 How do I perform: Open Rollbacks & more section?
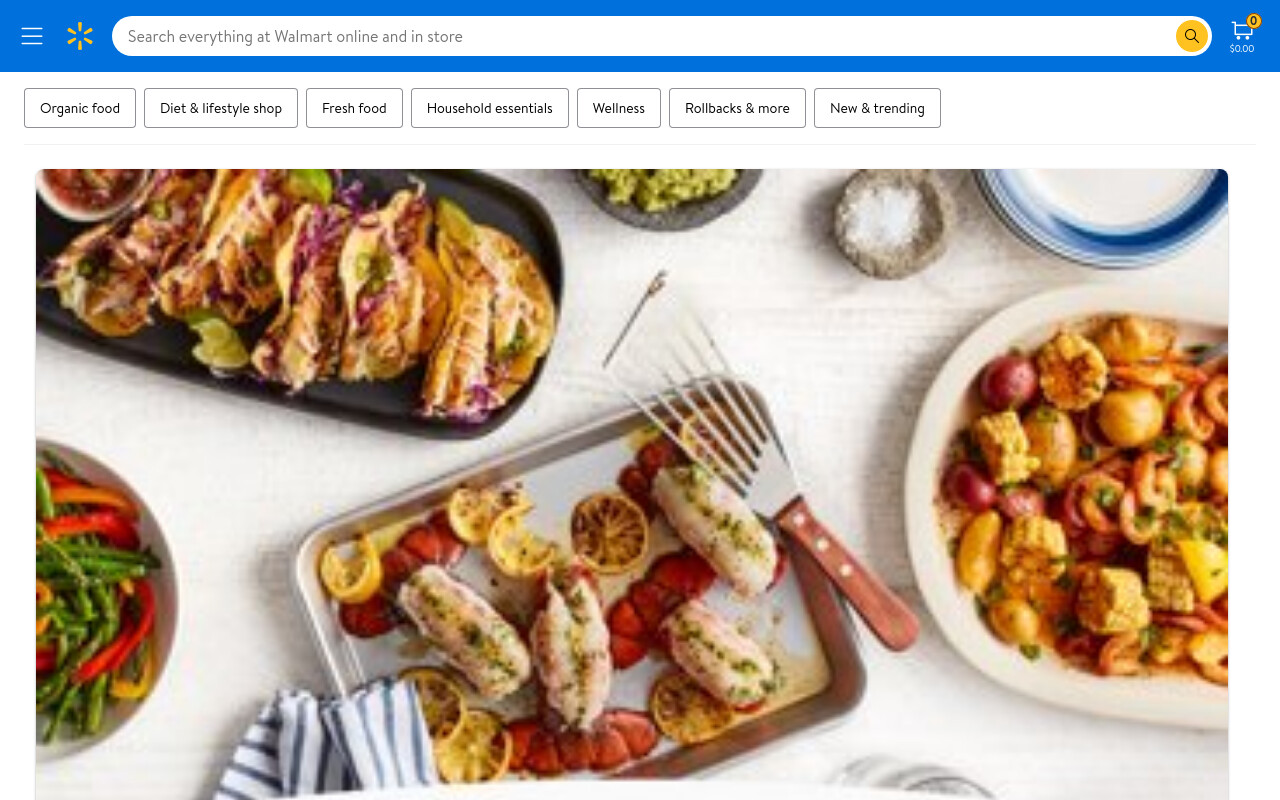coord(737,108)
